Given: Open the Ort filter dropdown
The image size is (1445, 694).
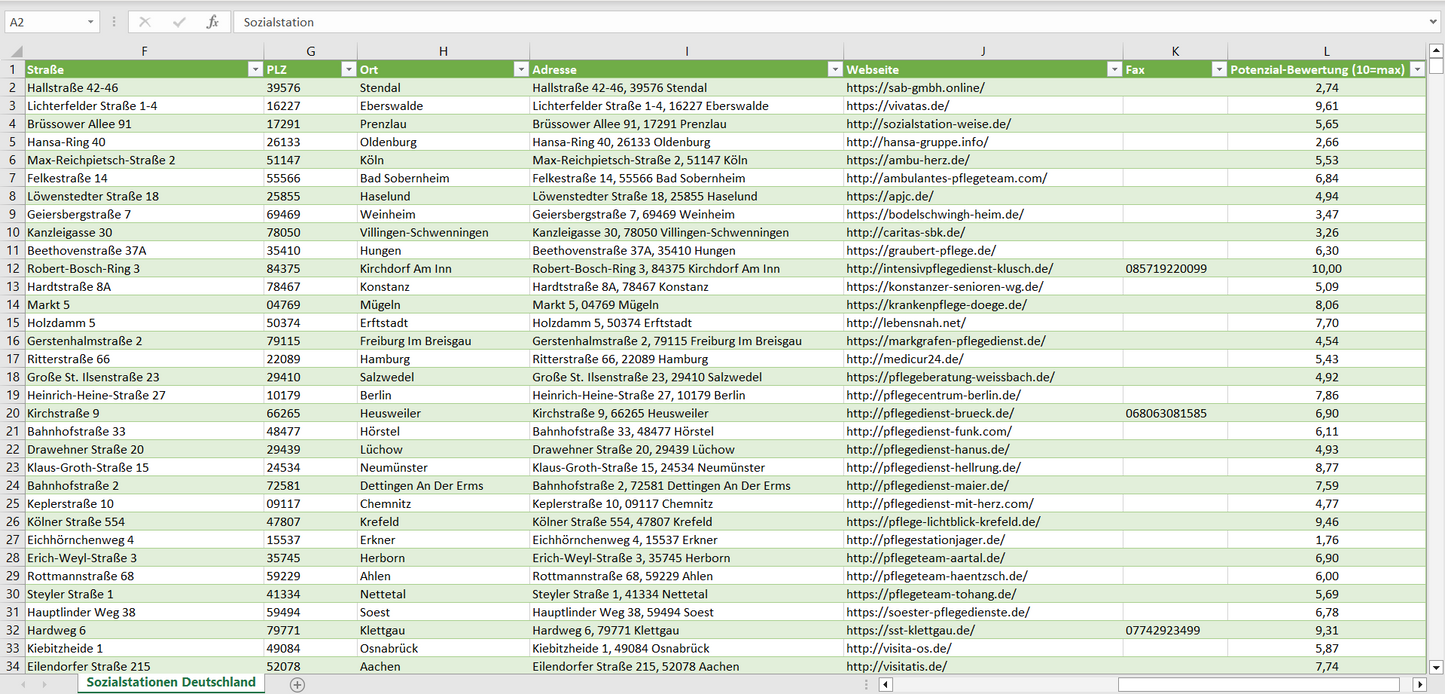Looking at the screenshot, I should [x=521, y=70].
